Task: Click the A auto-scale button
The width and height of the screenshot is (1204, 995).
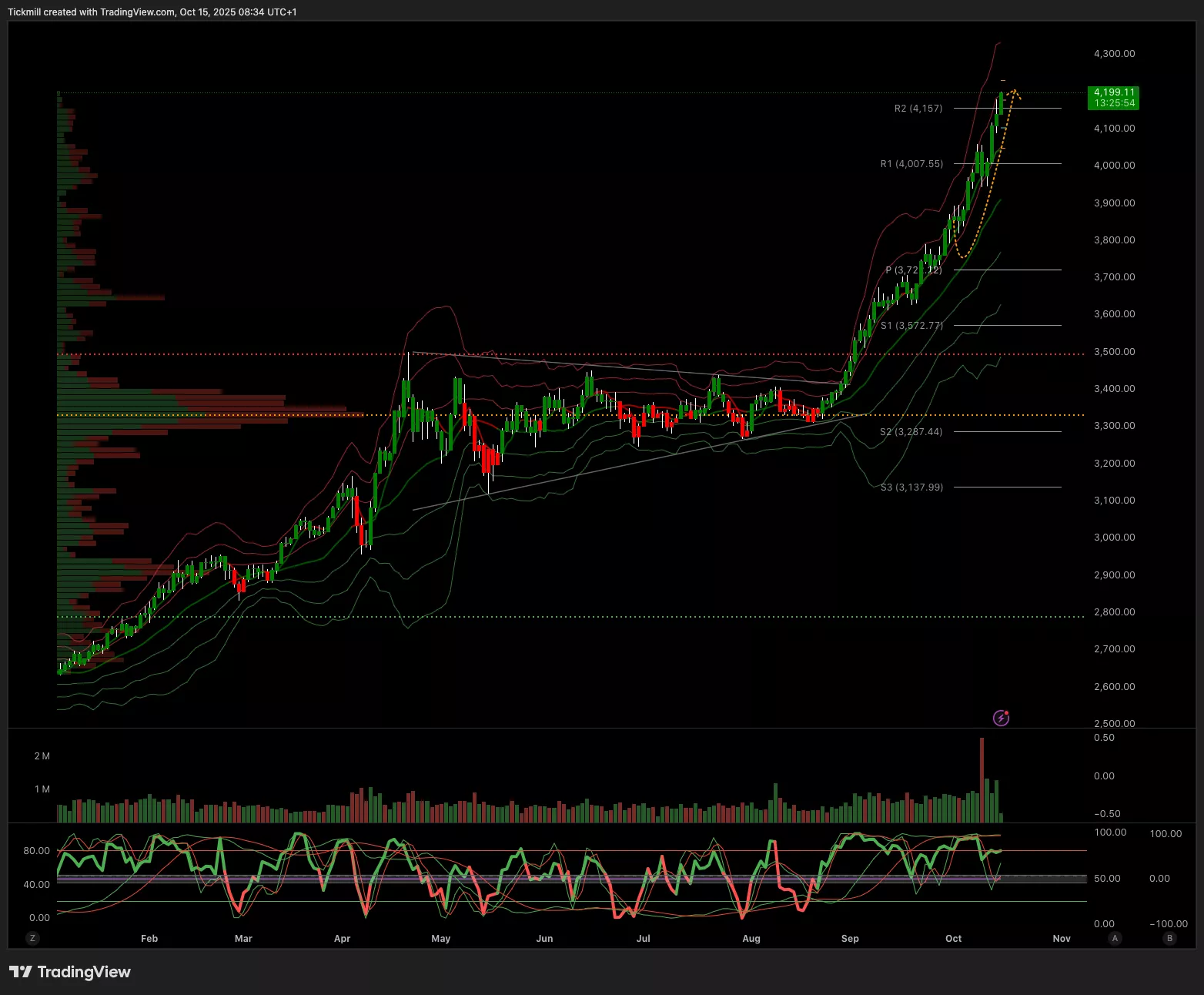Action: [1115, 938]
